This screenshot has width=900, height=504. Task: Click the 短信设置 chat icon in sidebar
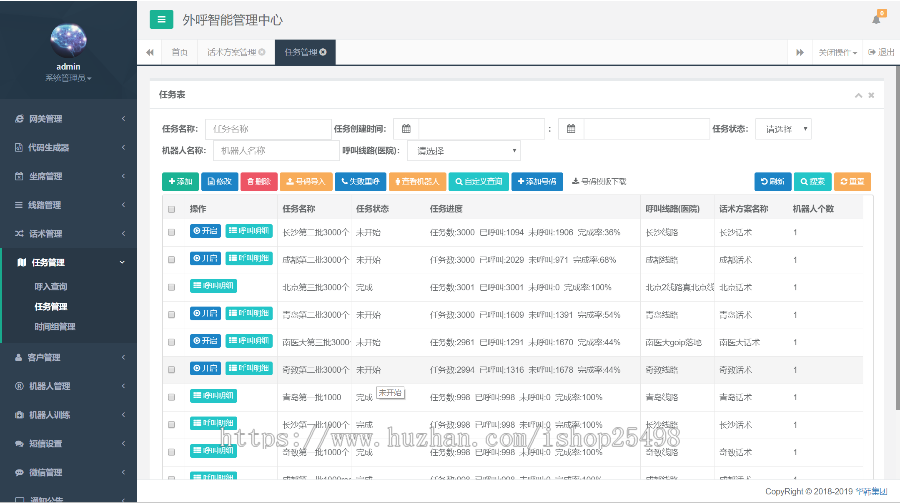click(19, 443)
